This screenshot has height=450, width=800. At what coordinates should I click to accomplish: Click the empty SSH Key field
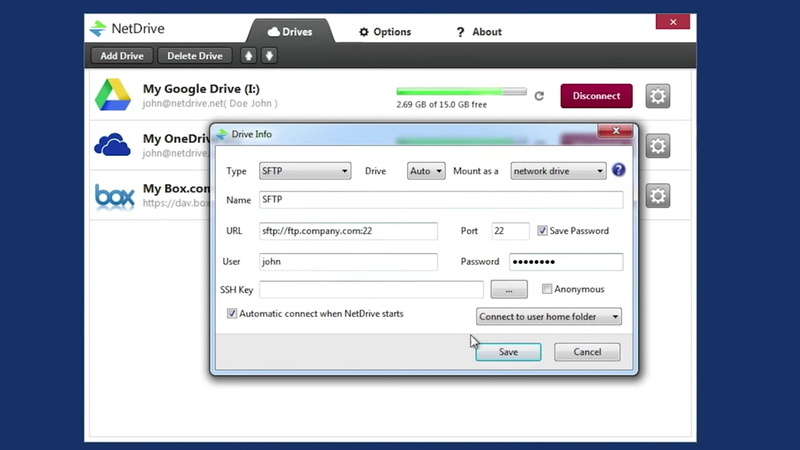point(371,289)
